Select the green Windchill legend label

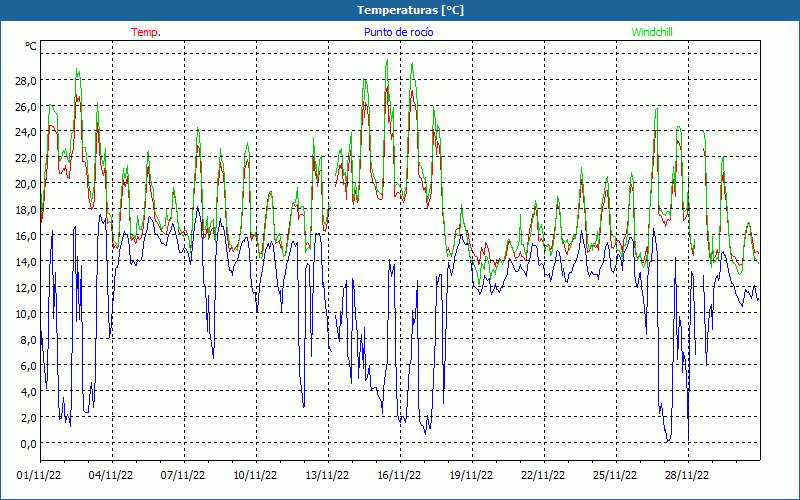652,32
